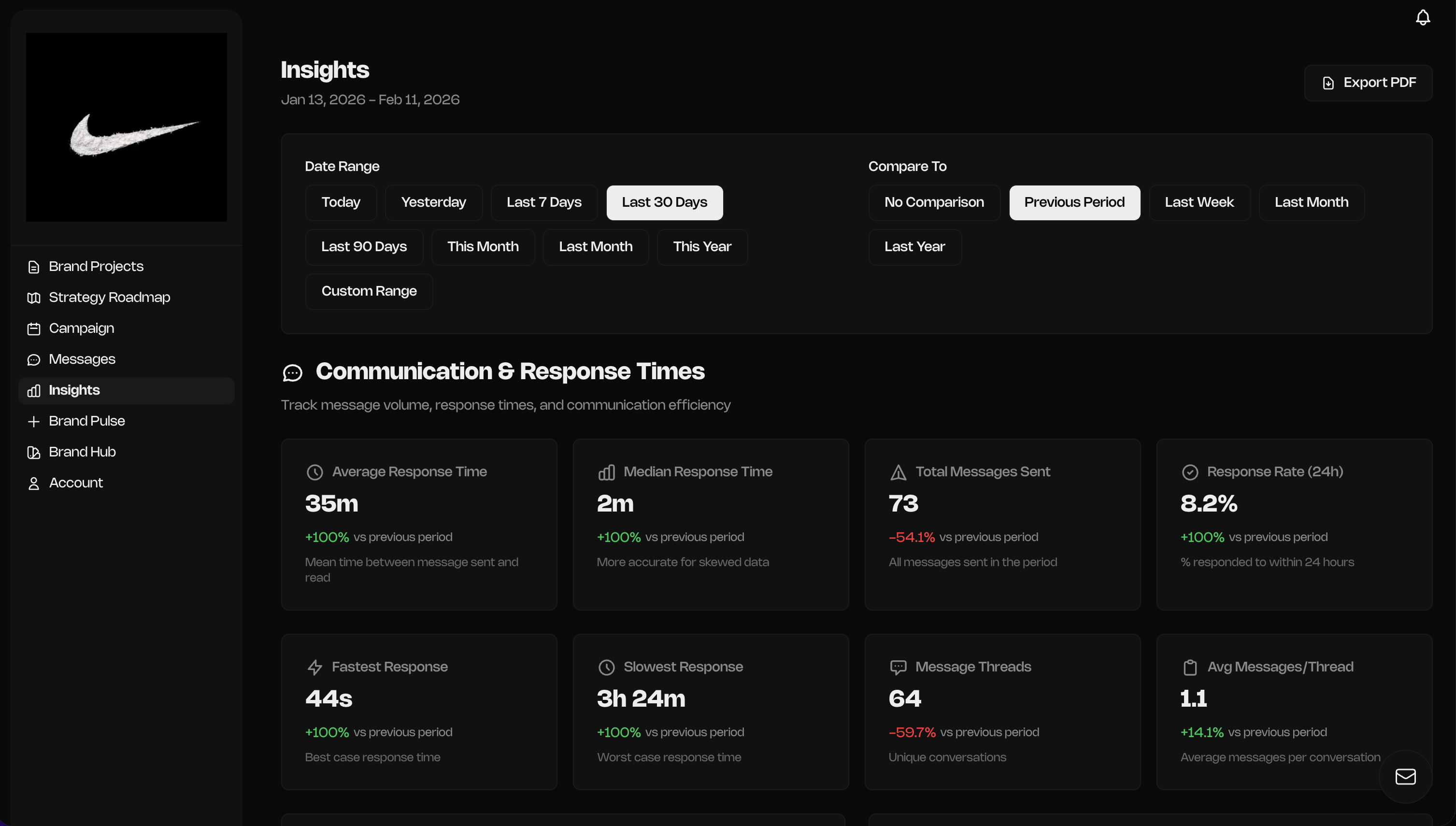Select the Last 7 Days range
Screen dimensions: 1456x826
543,202
